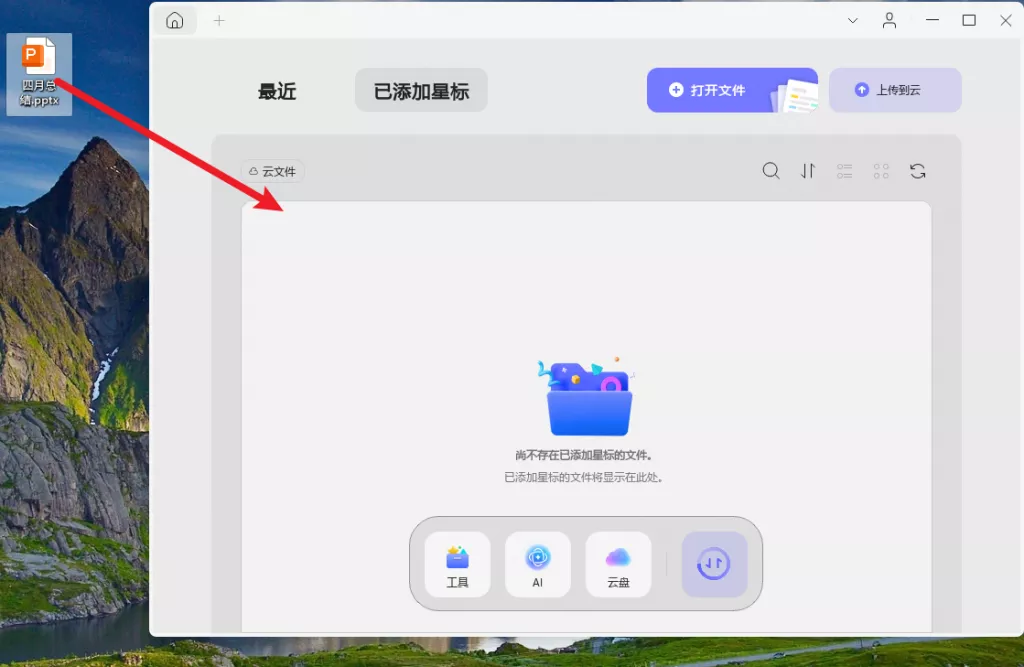This screenshot has width=1024, height=667.
Task: Switch to list view layout
Action: pyautogui.click(x=844, y=171)
